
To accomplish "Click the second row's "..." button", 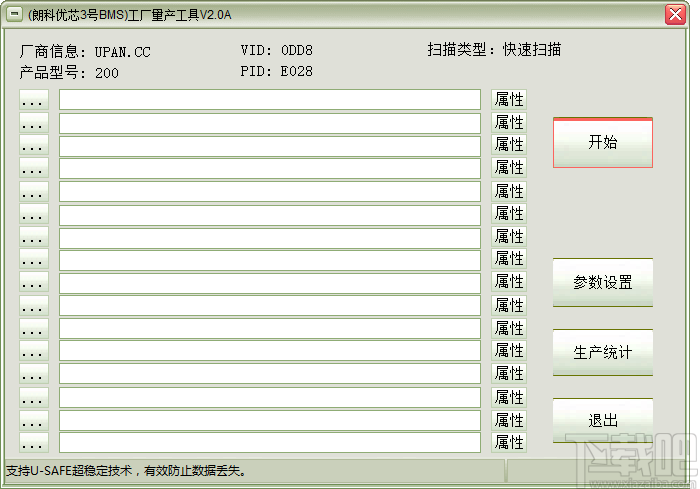I will 34,123.
